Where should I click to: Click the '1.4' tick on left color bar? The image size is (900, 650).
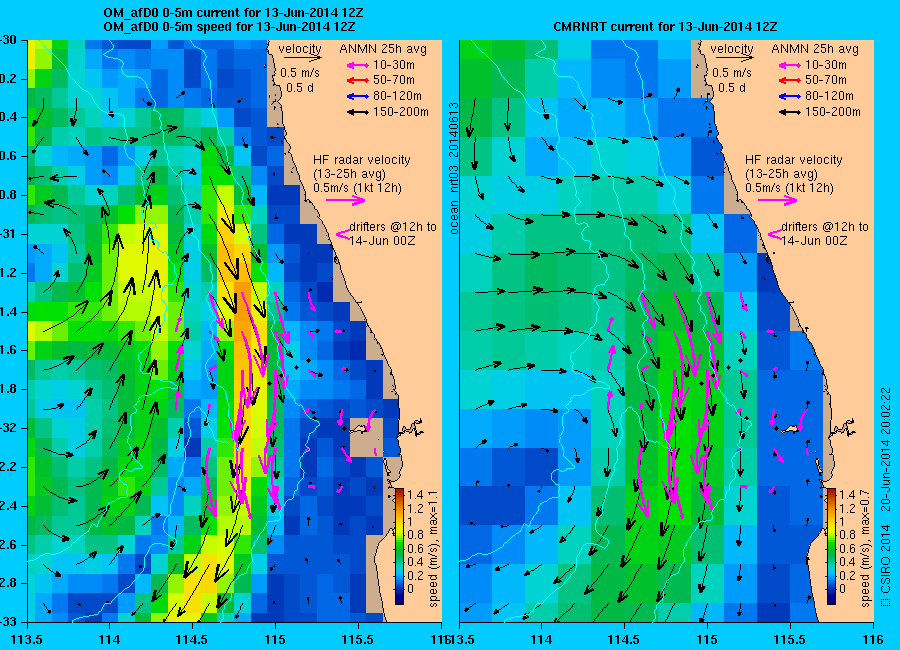tap(415, 494)
